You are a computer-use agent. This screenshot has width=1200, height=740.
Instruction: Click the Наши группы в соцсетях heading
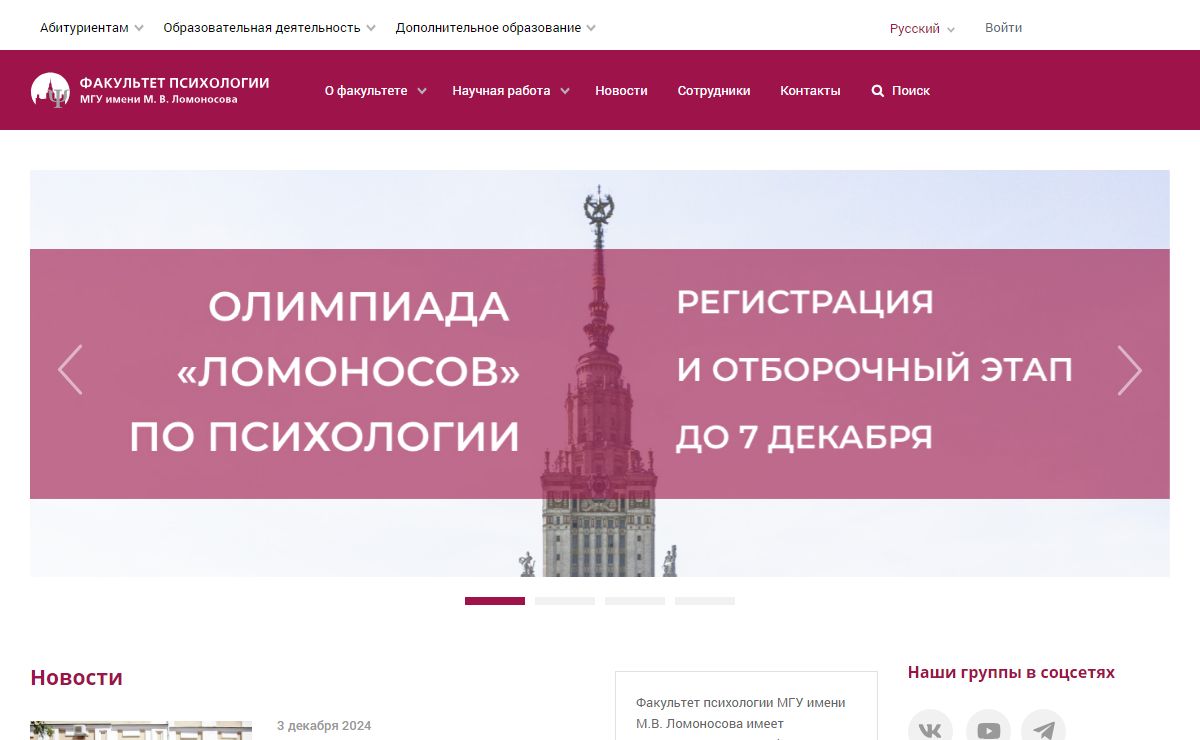(1011, 672)
